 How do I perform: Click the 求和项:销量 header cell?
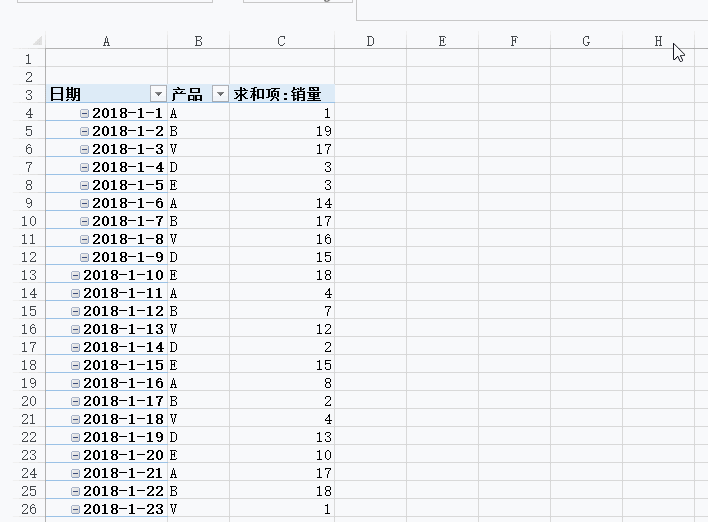[x=282, y=94]
